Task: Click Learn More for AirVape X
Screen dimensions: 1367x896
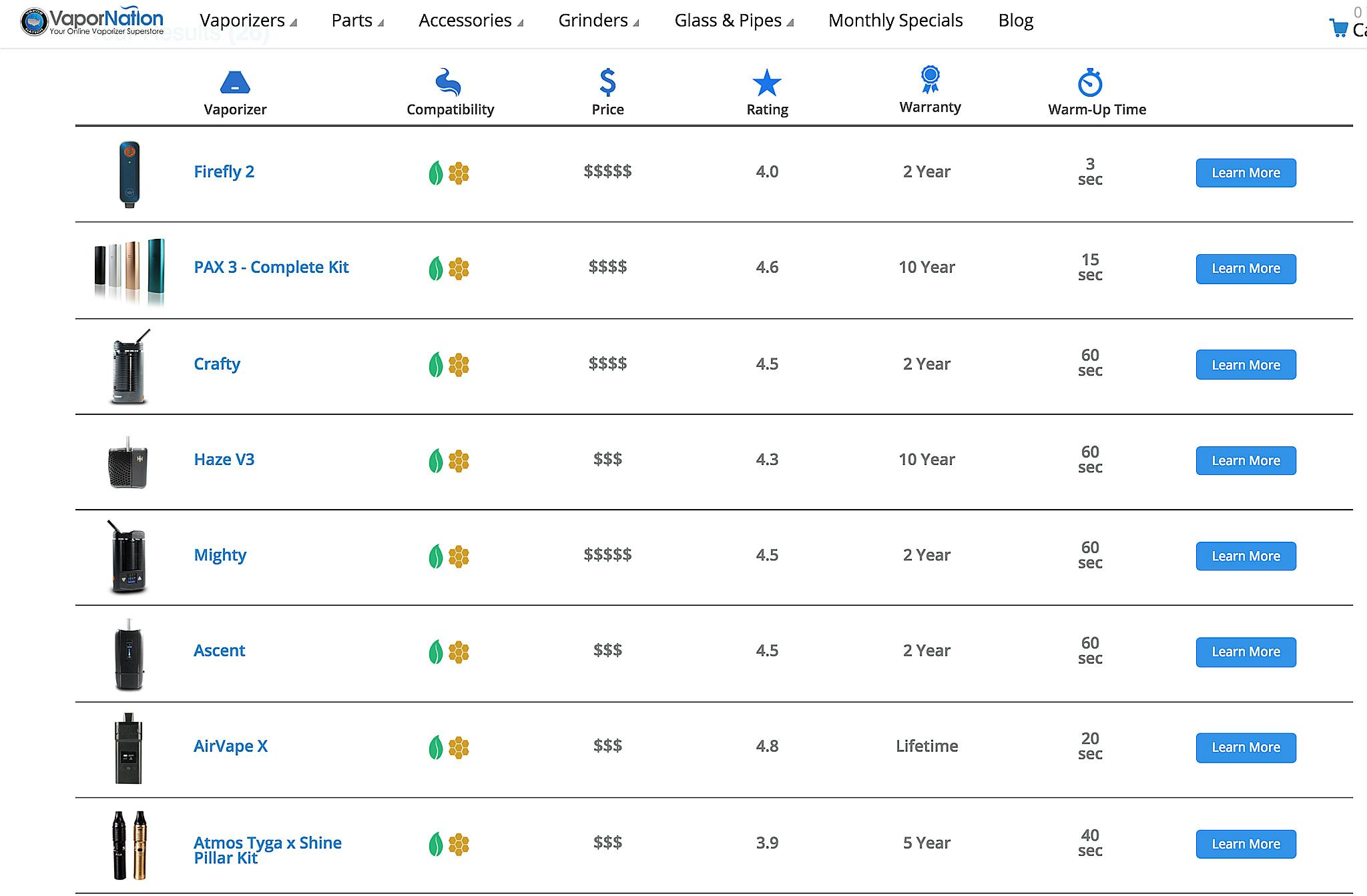Action: click(x=1245, y=747)
